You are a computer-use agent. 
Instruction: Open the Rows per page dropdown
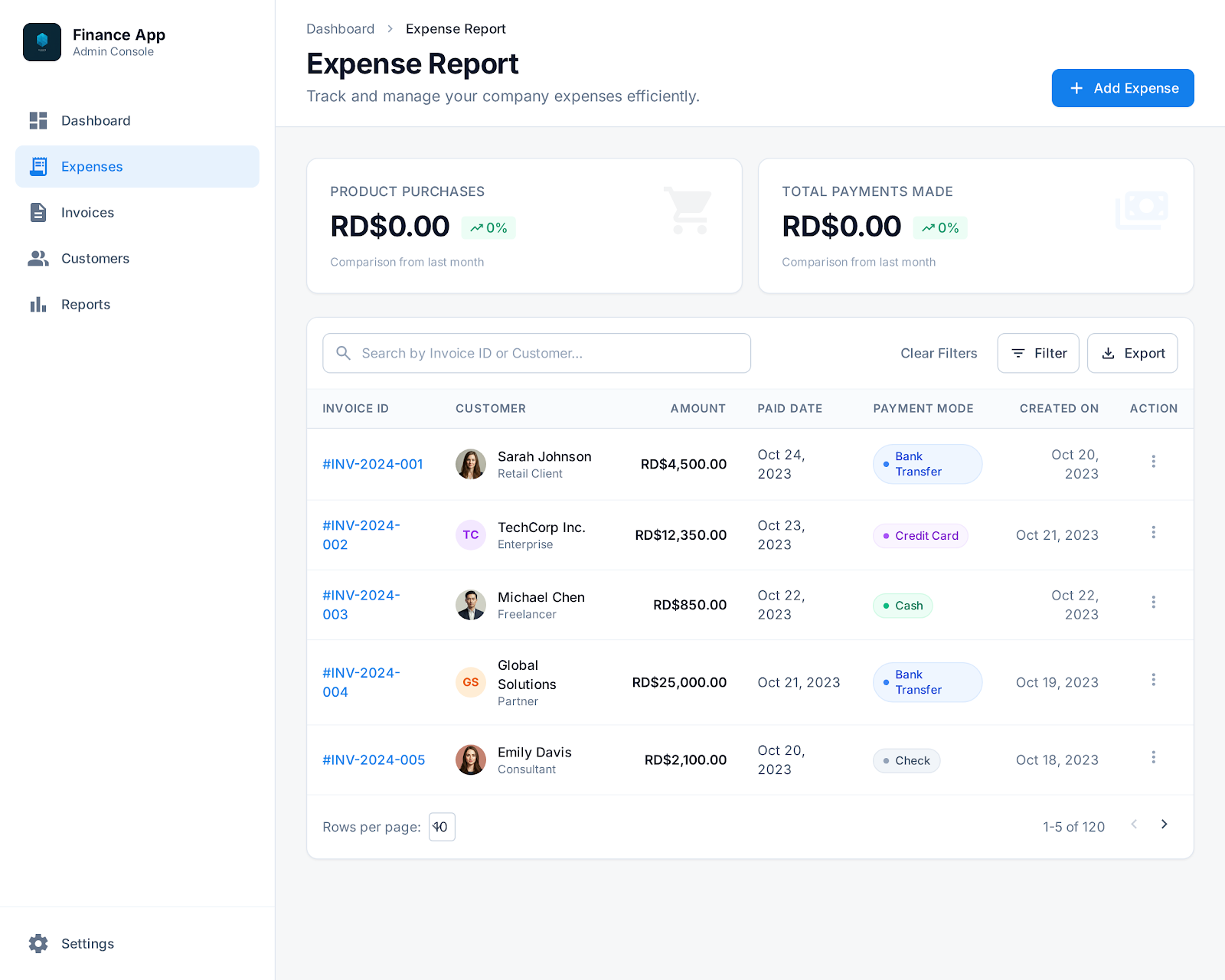point(442,827)
